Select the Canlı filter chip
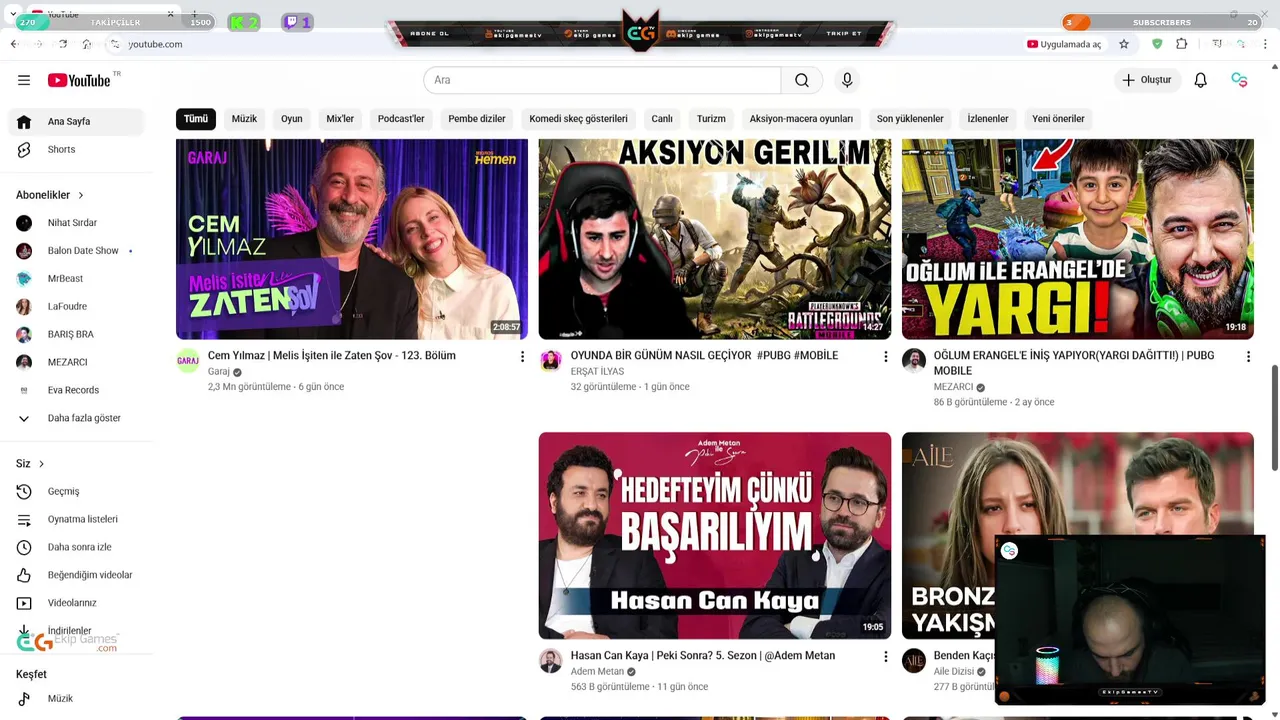Viewport: 1280px width, 720px height. pos(662,118)
